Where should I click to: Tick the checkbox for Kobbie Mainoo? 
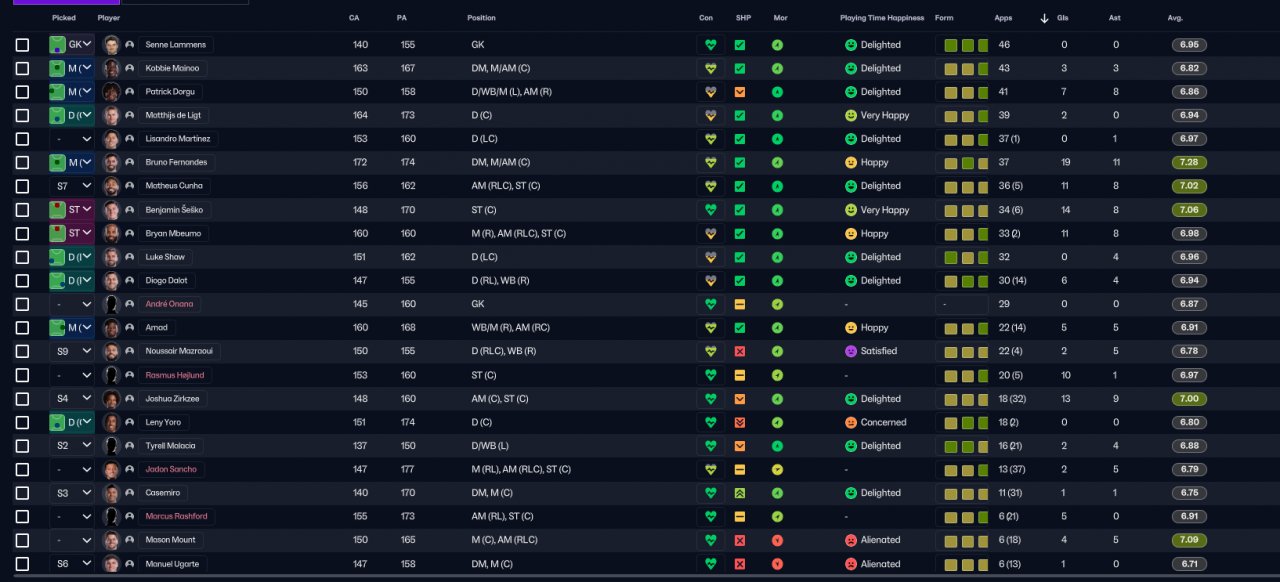22,68
